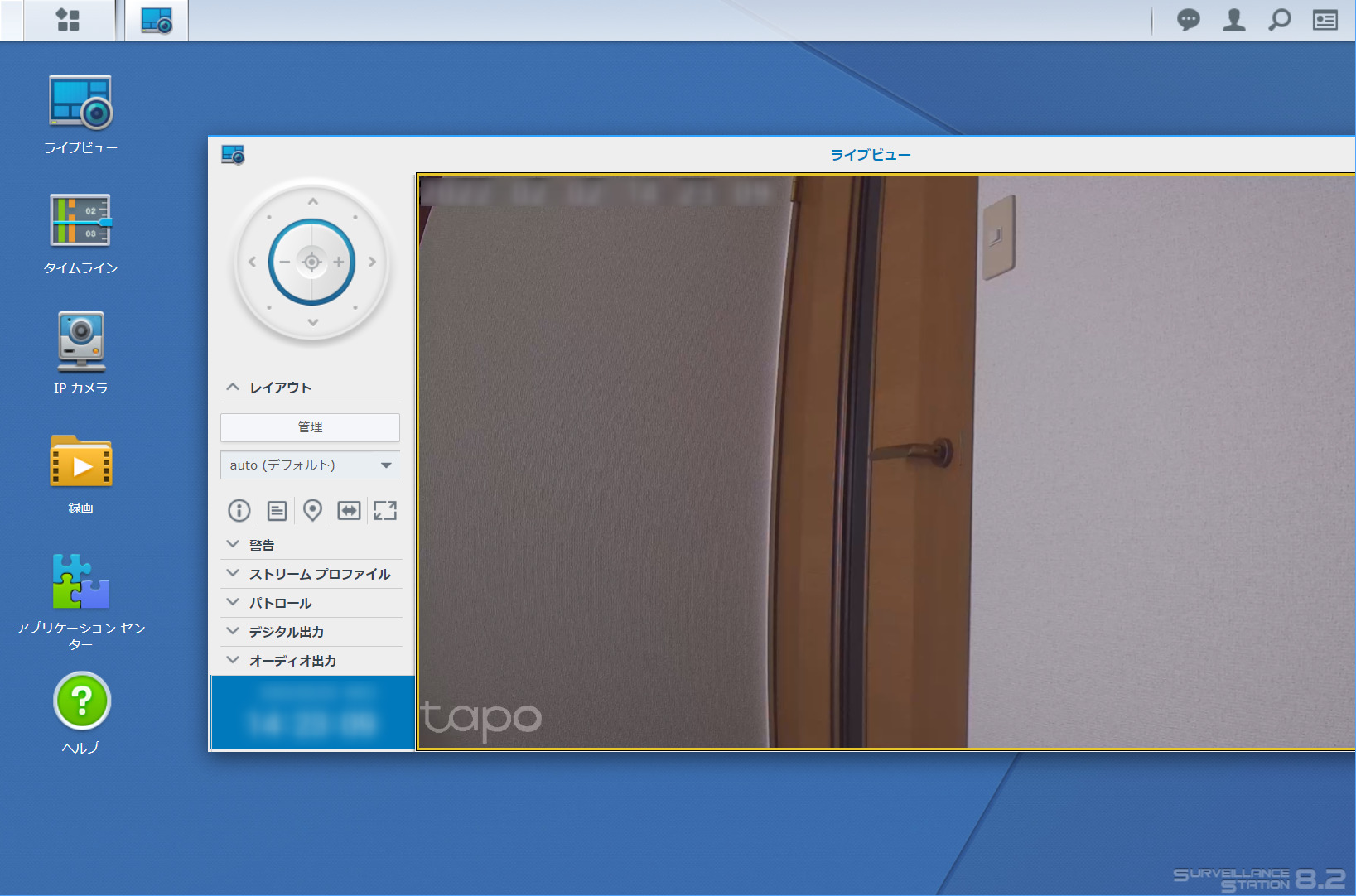Open the 録画 desktop icon
This screenshot has height=896, width=1356.
[x=80, y=474]
